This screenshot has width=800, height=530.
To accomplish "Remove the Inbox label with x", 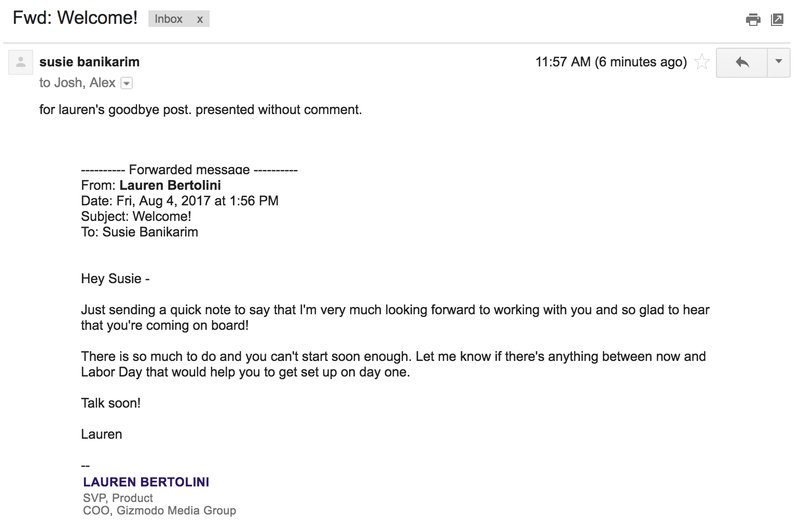I will pos(199,19).
